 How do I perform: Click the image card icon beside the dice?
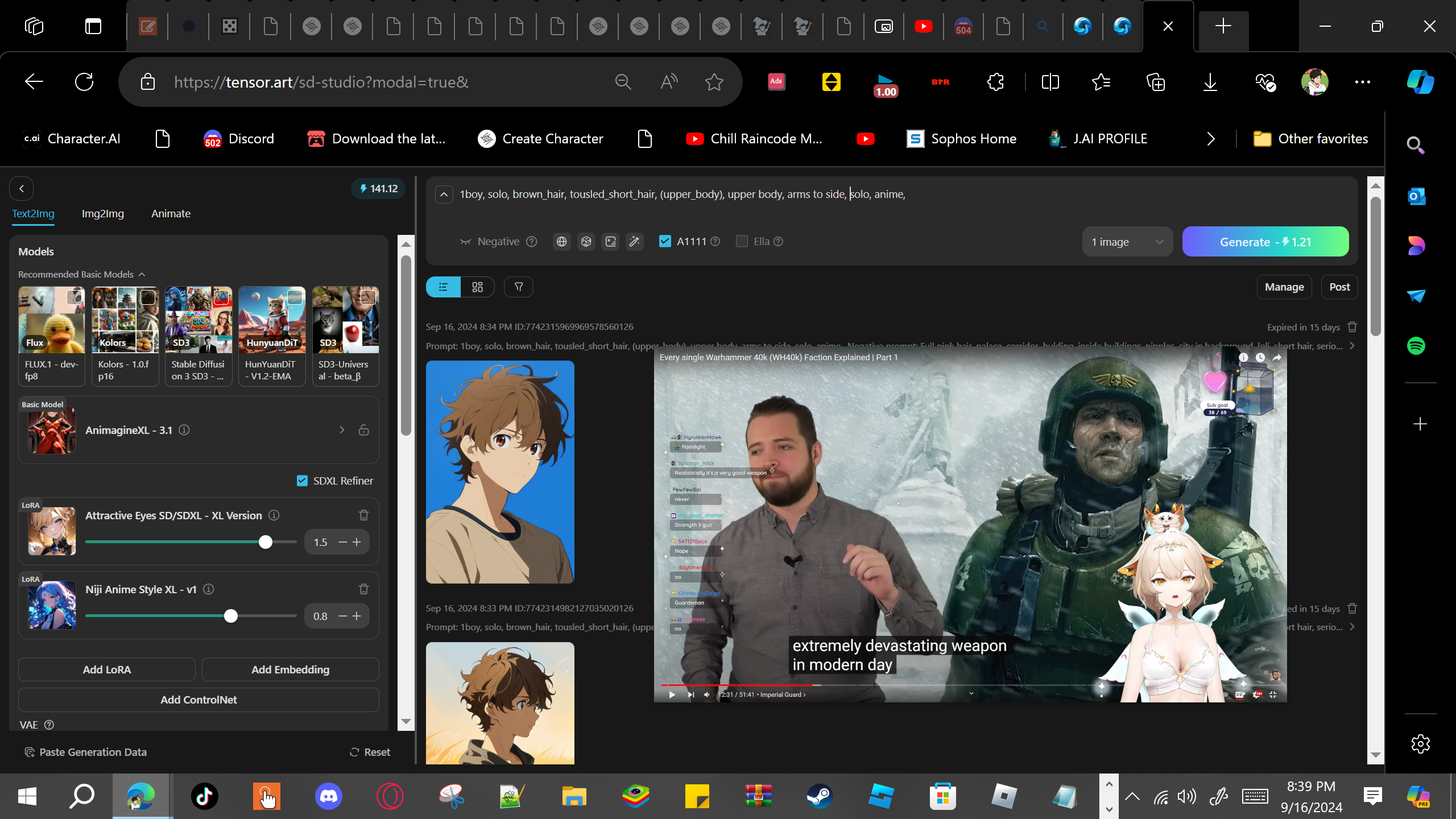pyautogui.click(x=610, y=242)
